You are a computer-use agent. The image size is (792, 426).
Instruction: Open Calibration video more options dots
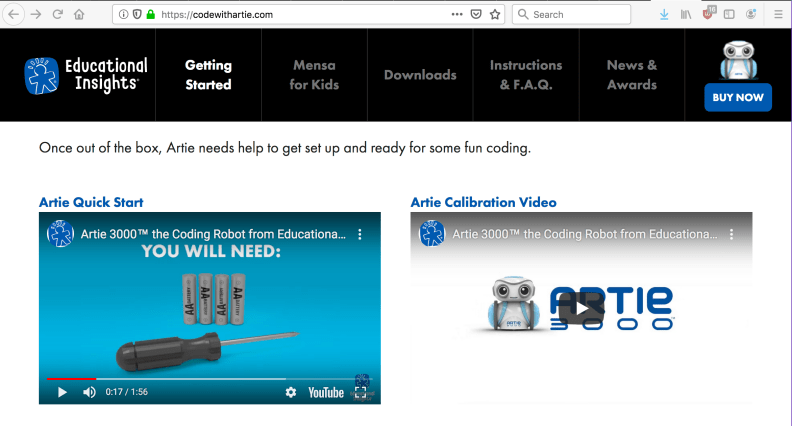(731, 234)
